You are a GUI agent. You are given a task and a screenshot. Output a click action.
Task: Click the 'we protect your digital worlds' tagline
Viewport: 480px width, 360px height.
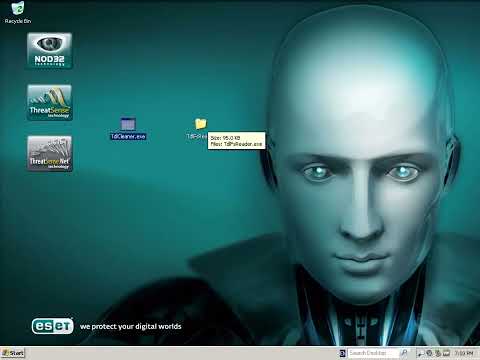(130, 326)
